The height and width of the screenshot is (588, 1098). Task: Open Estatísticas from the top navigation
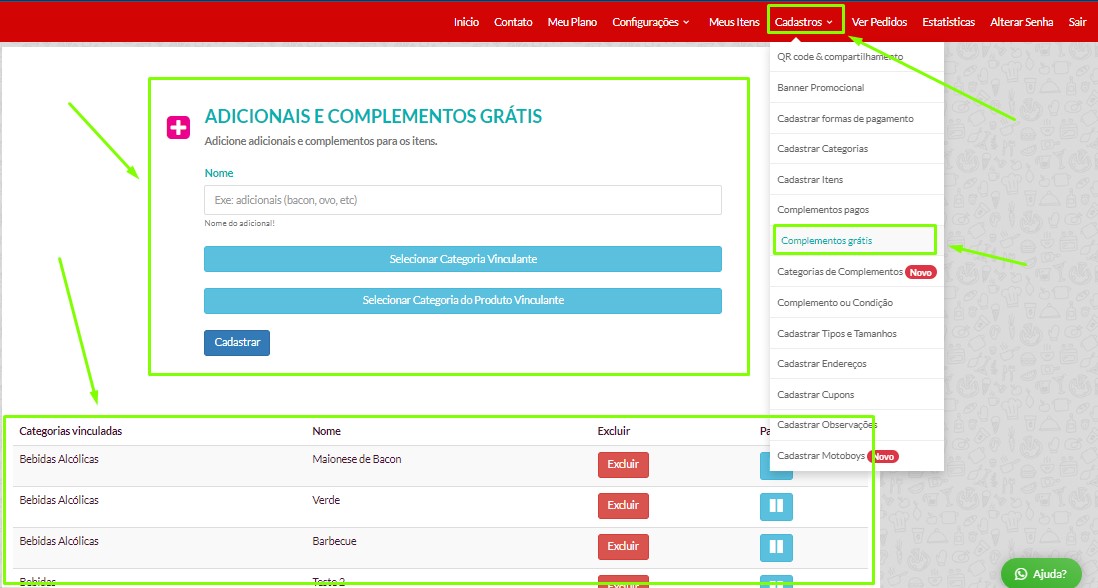coord(948,22)
